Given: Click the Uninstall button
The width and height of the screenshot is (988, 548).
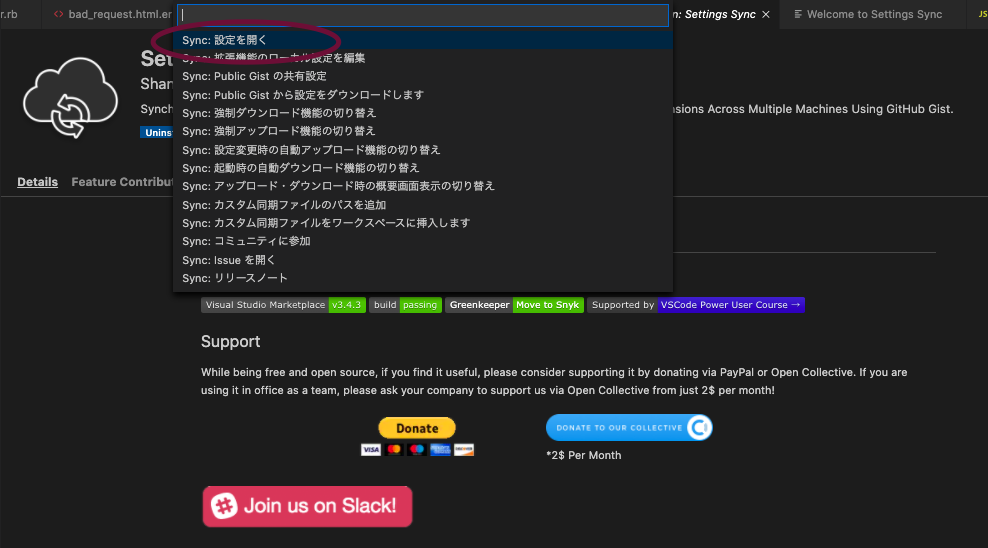Looking at the screenshot, I should pos(157,132).
